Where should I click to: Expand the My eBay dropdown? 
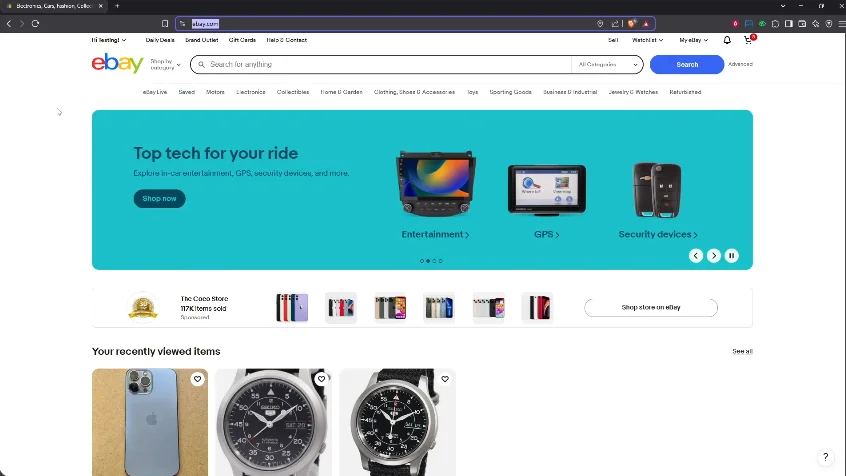(693, 40)
